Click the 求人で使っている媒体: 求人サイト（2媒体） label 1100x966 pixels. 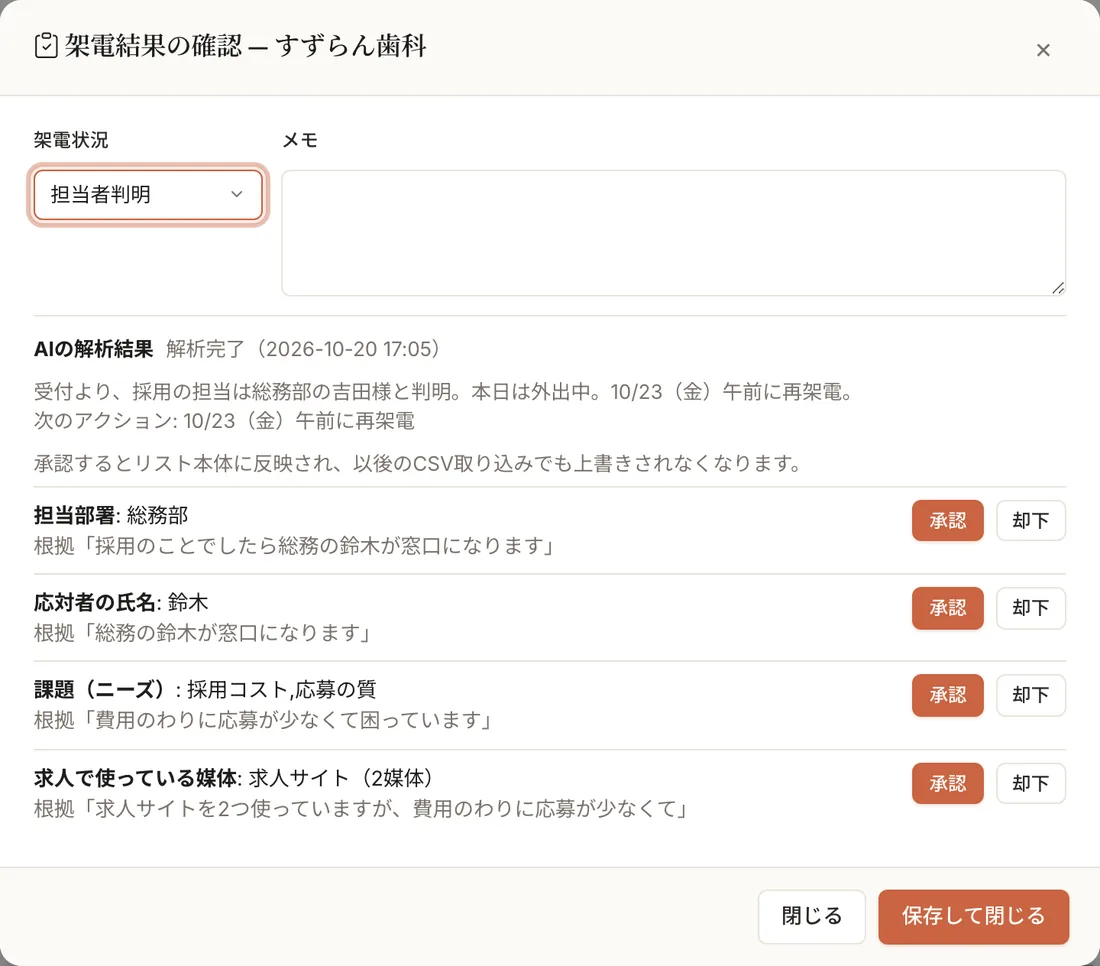click(233, 778)
